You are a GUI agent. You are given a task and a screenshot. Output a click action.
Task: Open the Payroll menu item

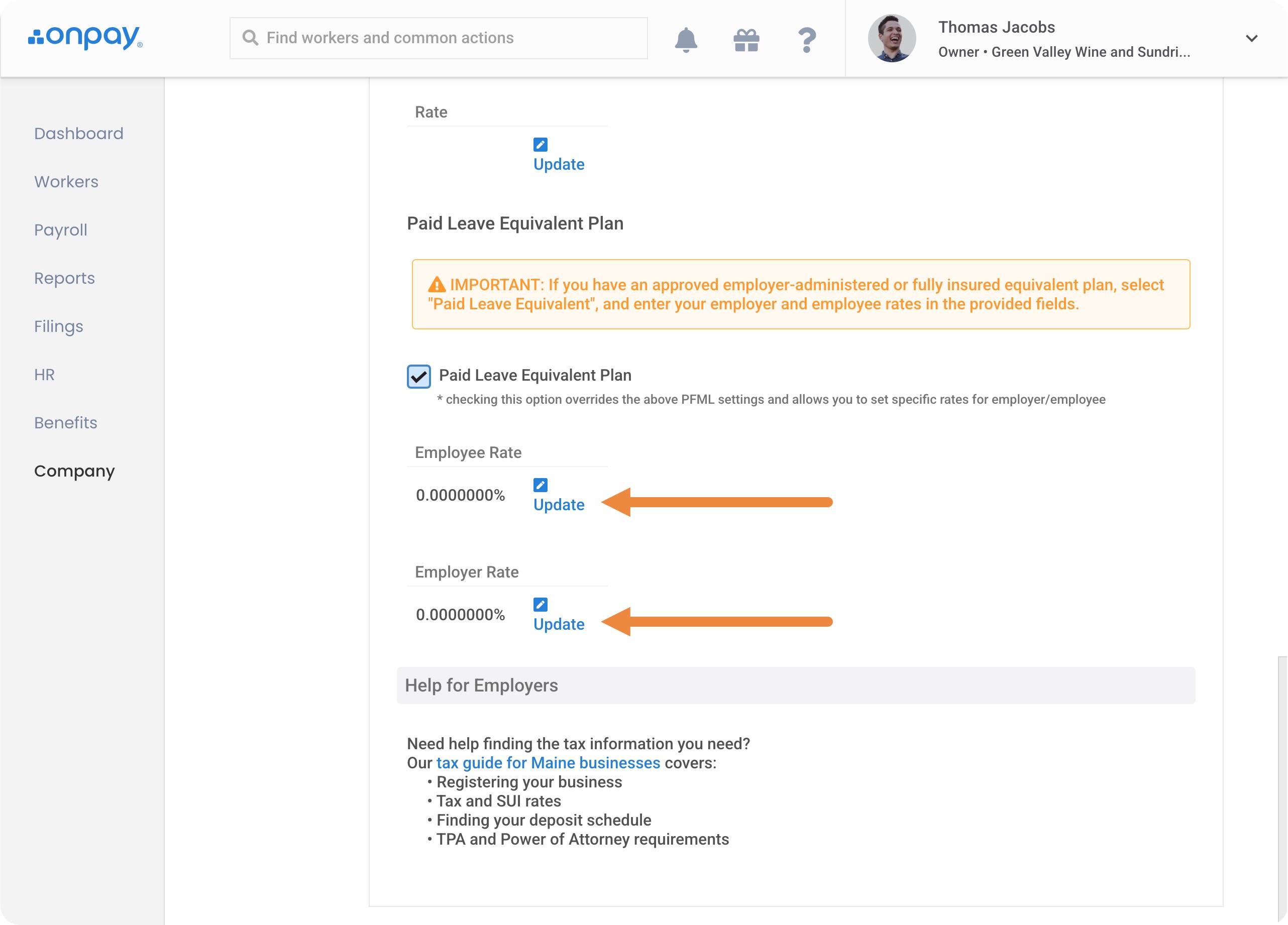61,230
